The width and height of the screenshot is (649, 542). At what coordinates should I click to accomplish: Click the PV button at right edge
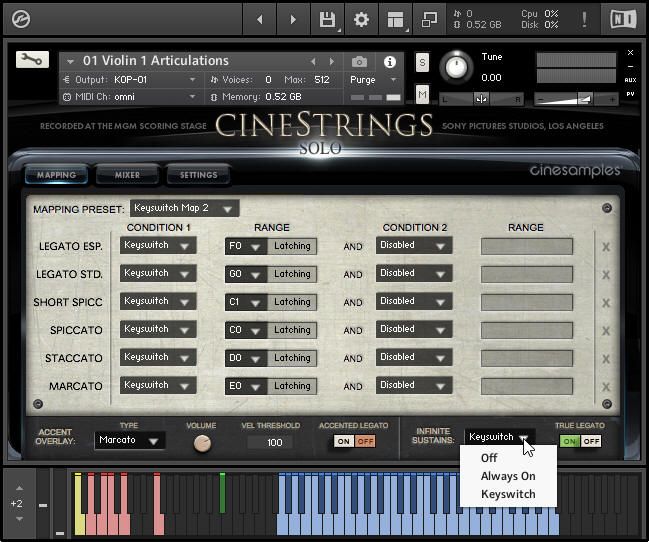click(x=630, y=94)
